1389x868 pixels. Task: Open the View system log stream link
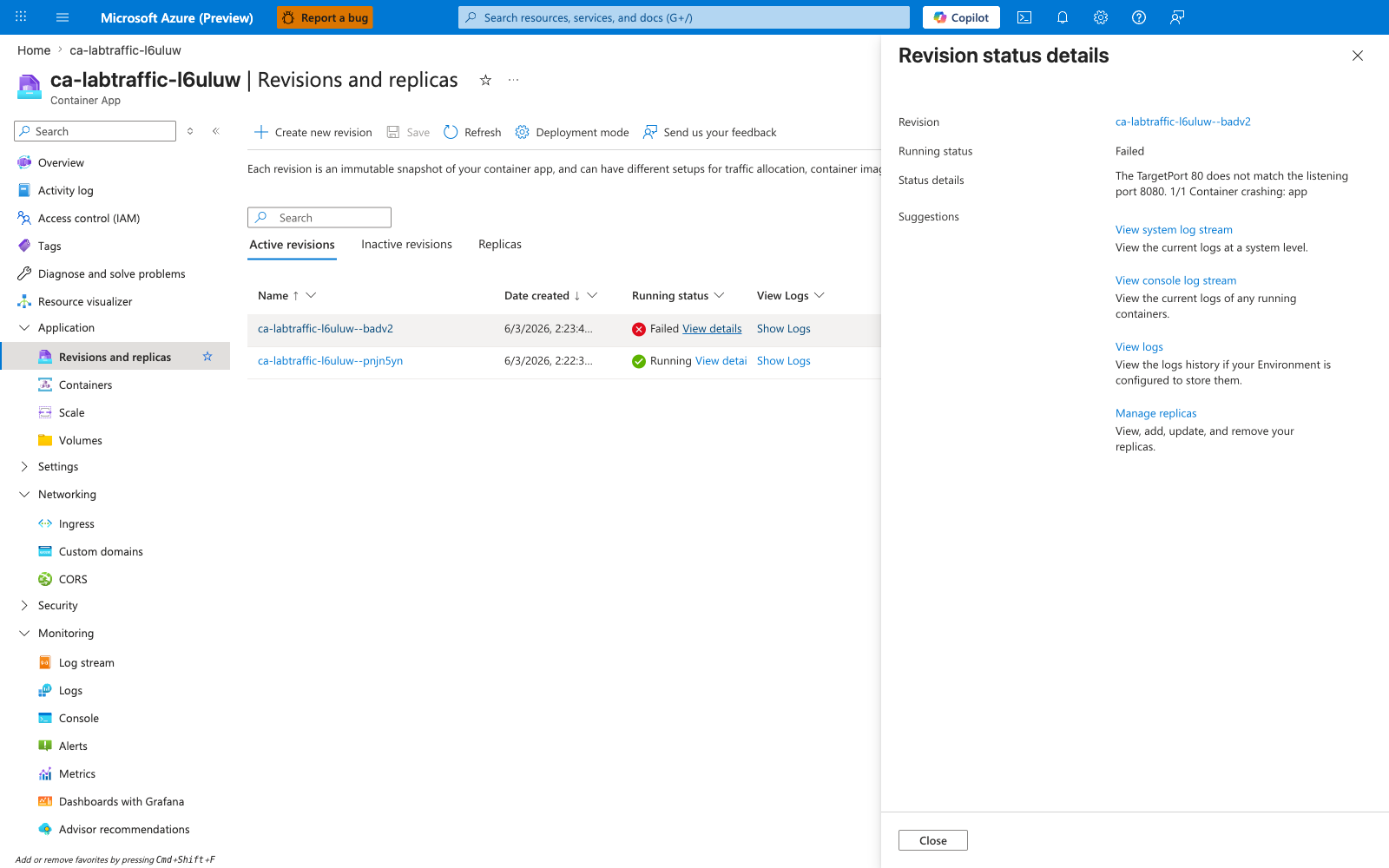(x=1174, y=230)
